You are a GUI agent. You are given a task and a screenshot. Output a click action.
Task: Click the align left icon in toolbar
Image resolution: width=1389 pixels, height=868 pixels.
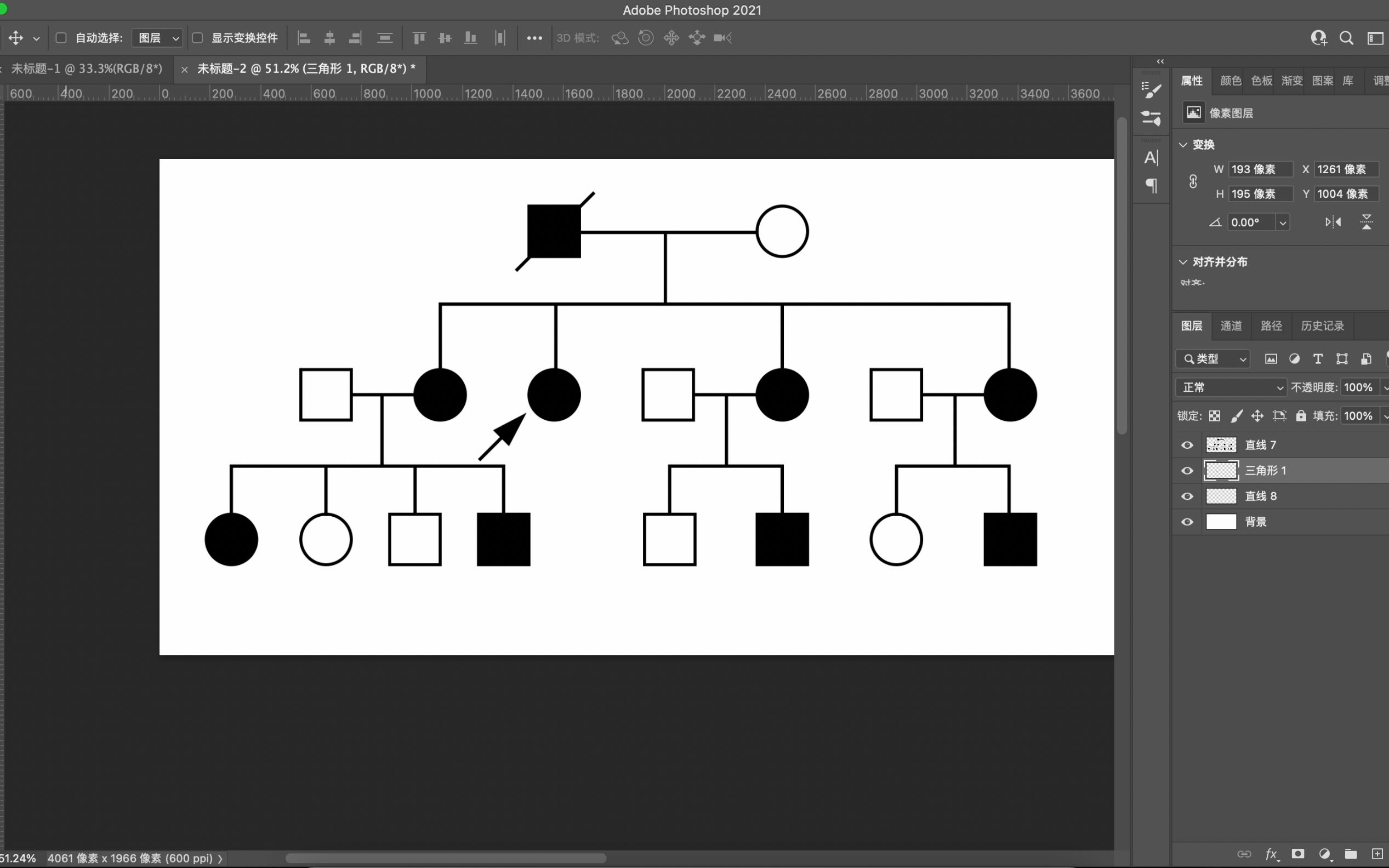click(302, 38)
